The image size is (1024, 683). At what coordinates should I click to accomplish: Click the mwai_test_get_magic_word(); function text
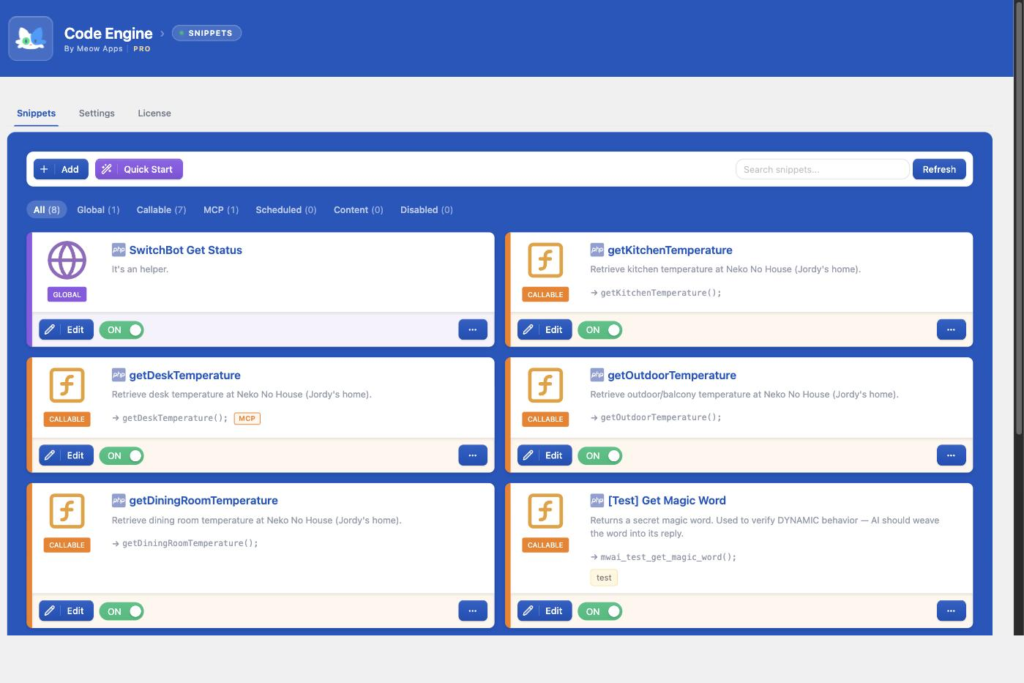coord(668,557)
